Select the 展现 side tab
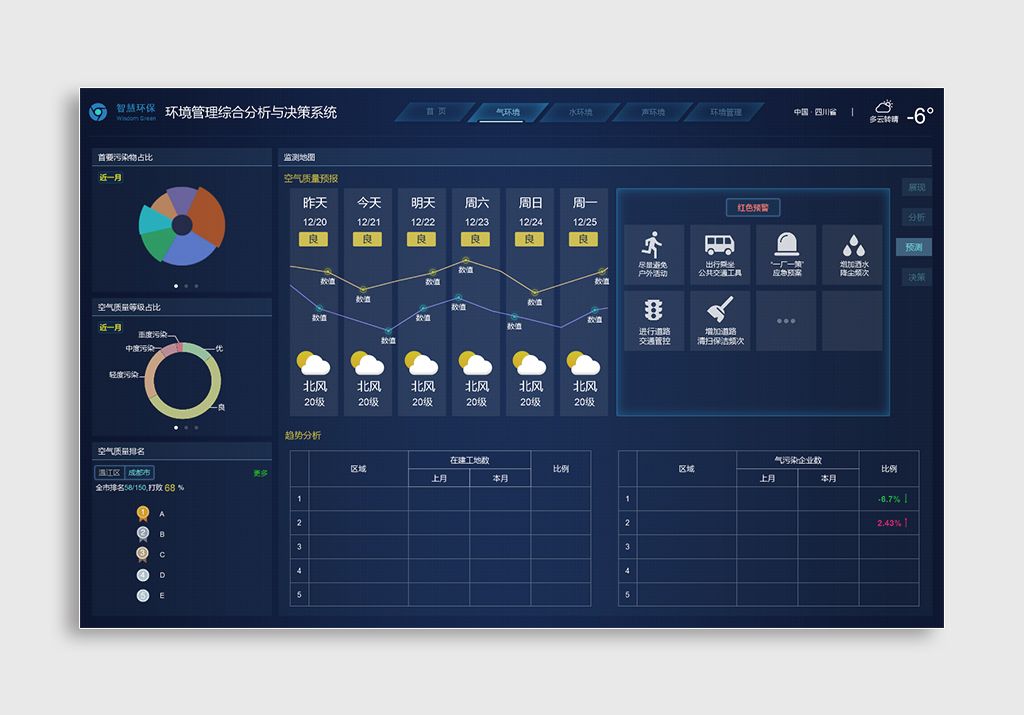1024x715 pixels. tap(917, 187)
